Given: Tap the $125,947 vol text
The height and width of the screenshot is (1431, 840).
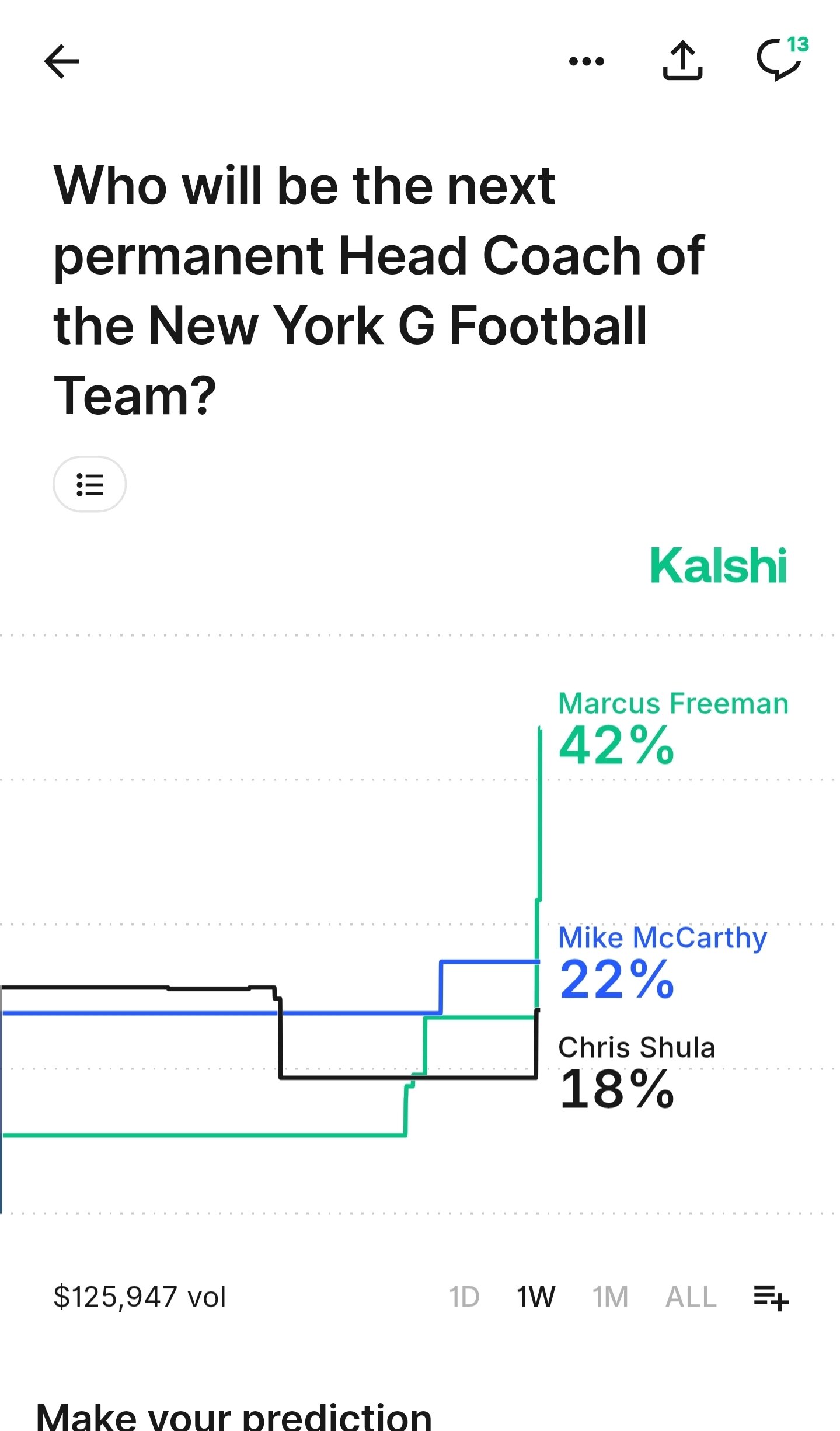Looking at the screenshot, I should pyautogui.click(x=140, y=1297).
